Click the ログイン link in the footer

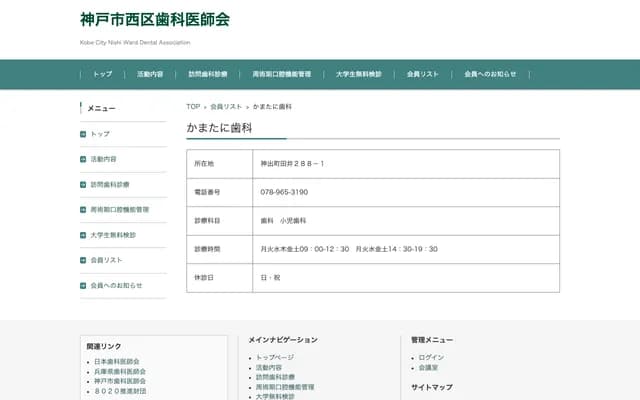pos(431,357)
